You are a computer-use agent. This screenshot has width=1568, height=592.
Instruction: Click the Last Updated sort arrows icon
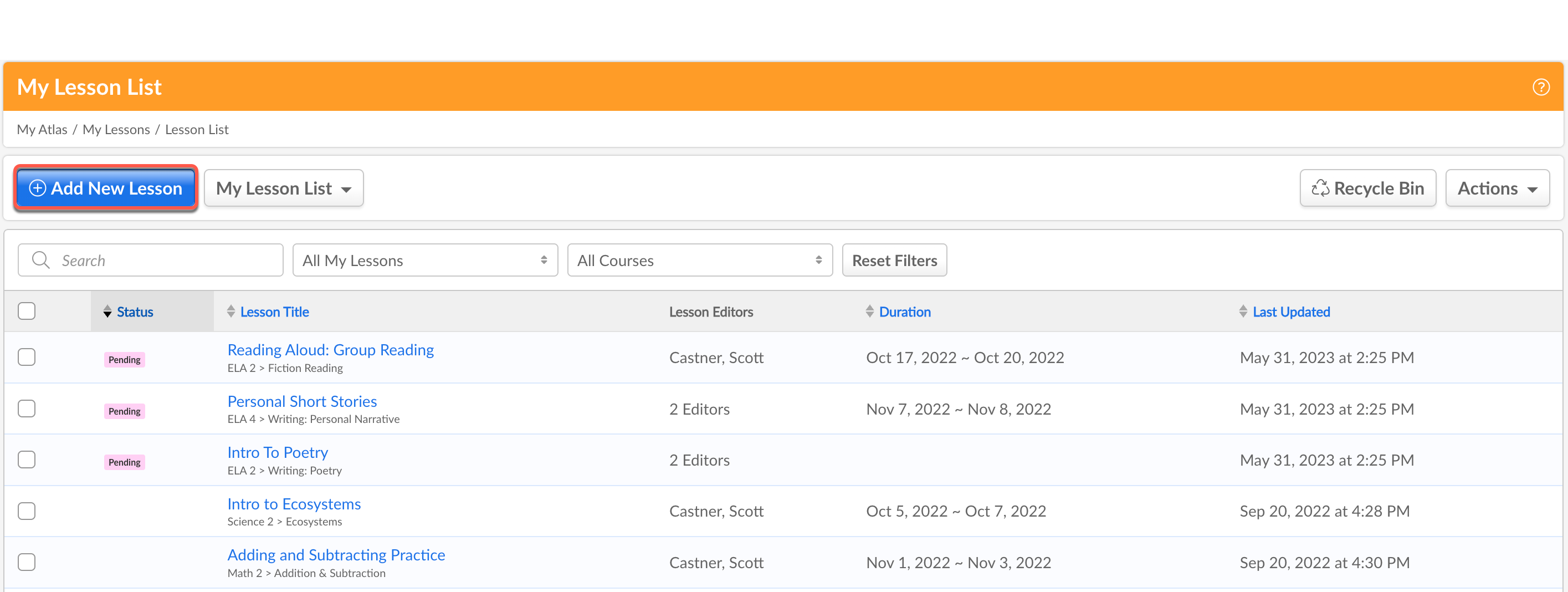point(1243,312)
